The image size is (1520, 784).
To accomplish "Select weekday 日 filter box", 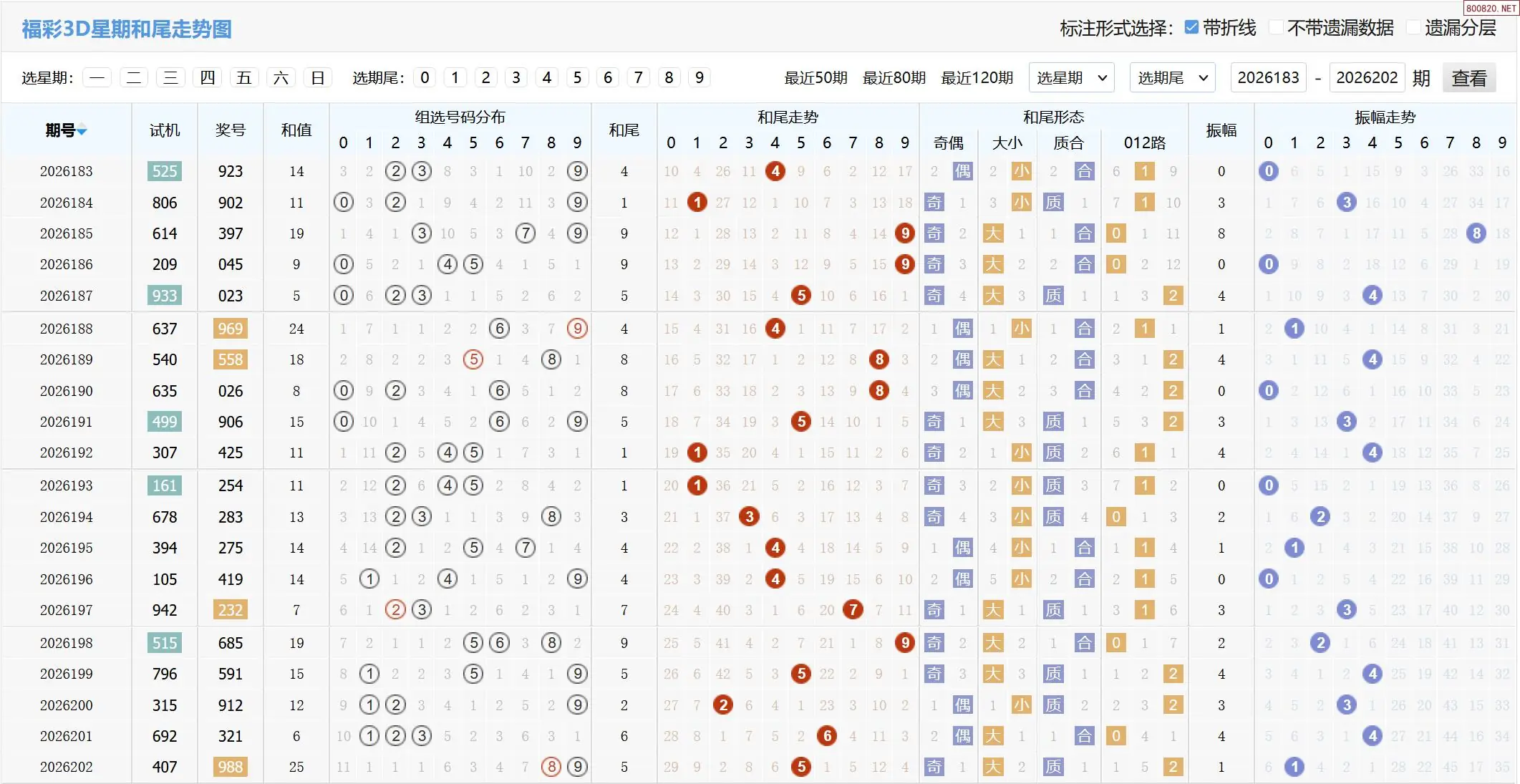I will pyautogui.click(x=318, y=77).
